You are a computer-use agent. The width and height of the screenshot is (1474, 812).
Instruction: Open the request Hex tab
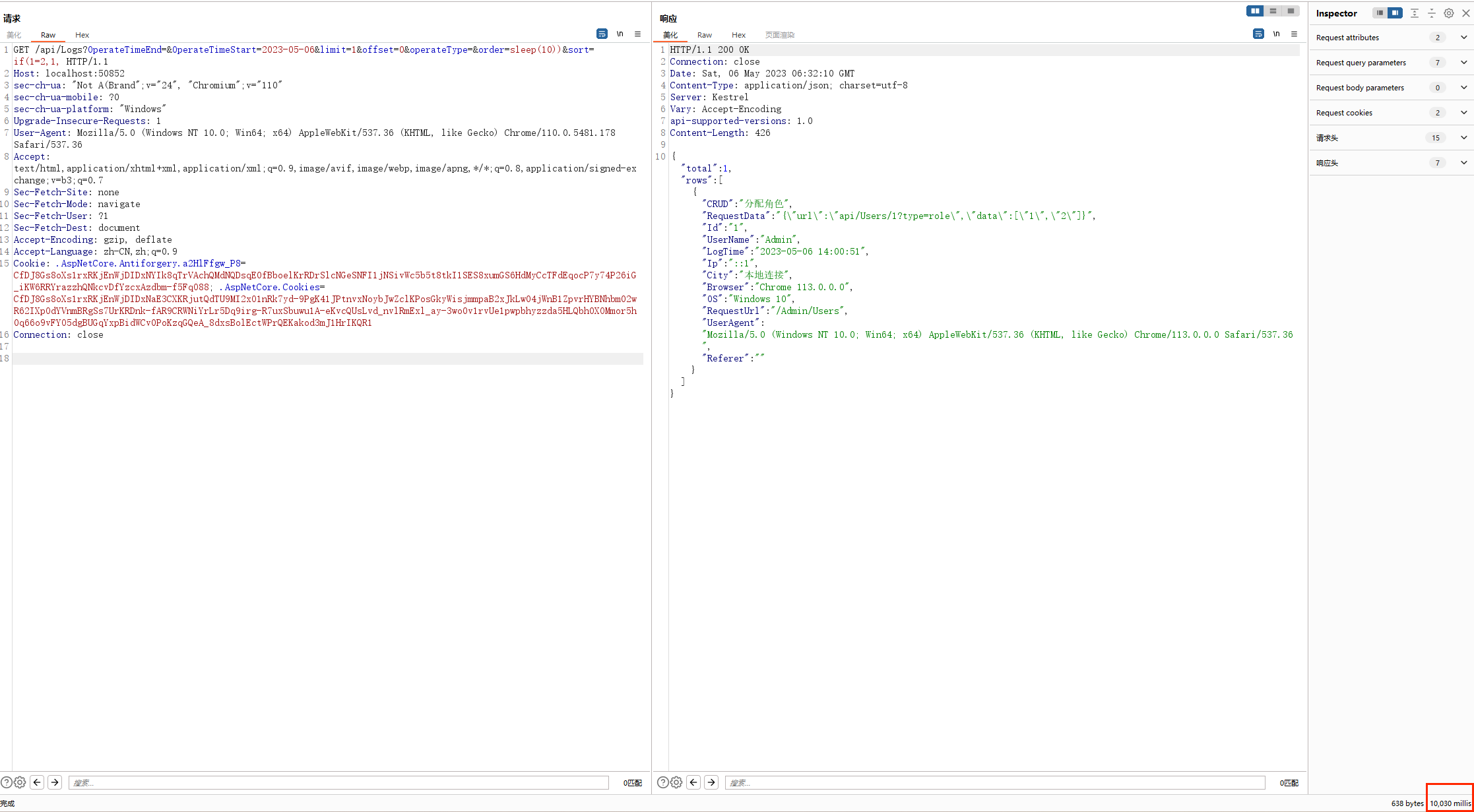pos(82,35)
